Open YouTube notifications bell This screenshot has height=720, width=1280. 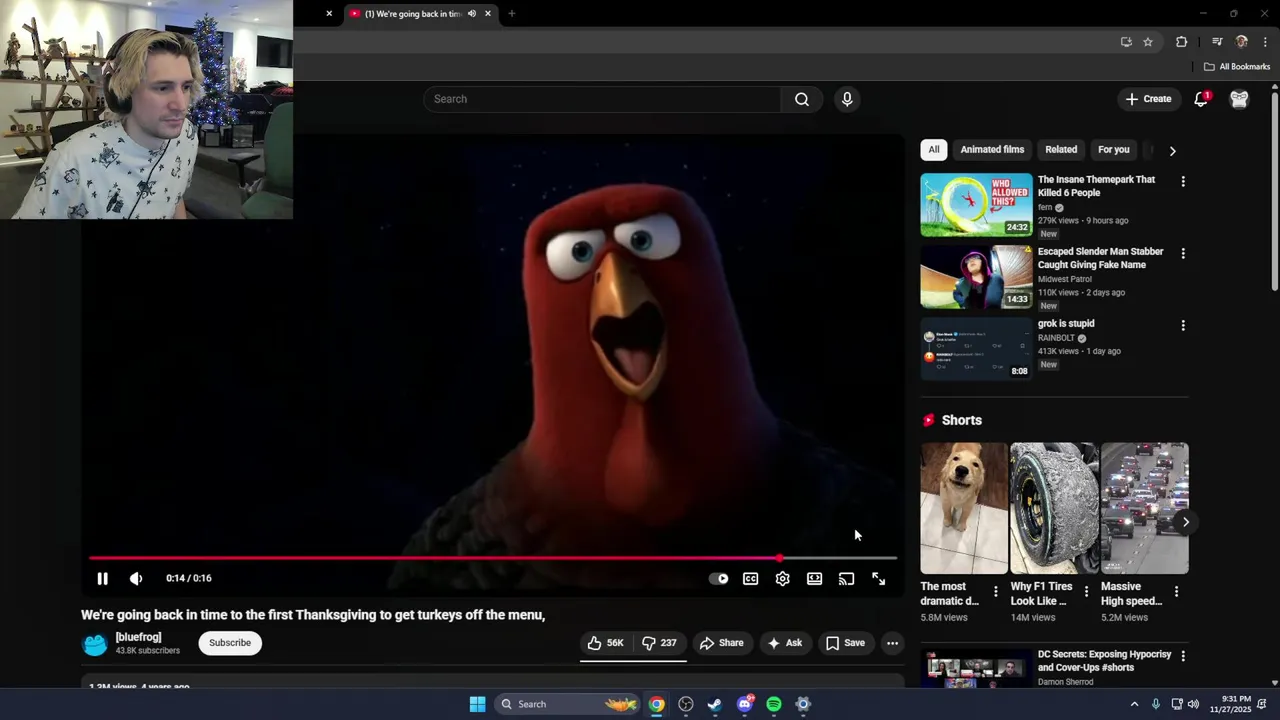click(x=1201, y=99)
